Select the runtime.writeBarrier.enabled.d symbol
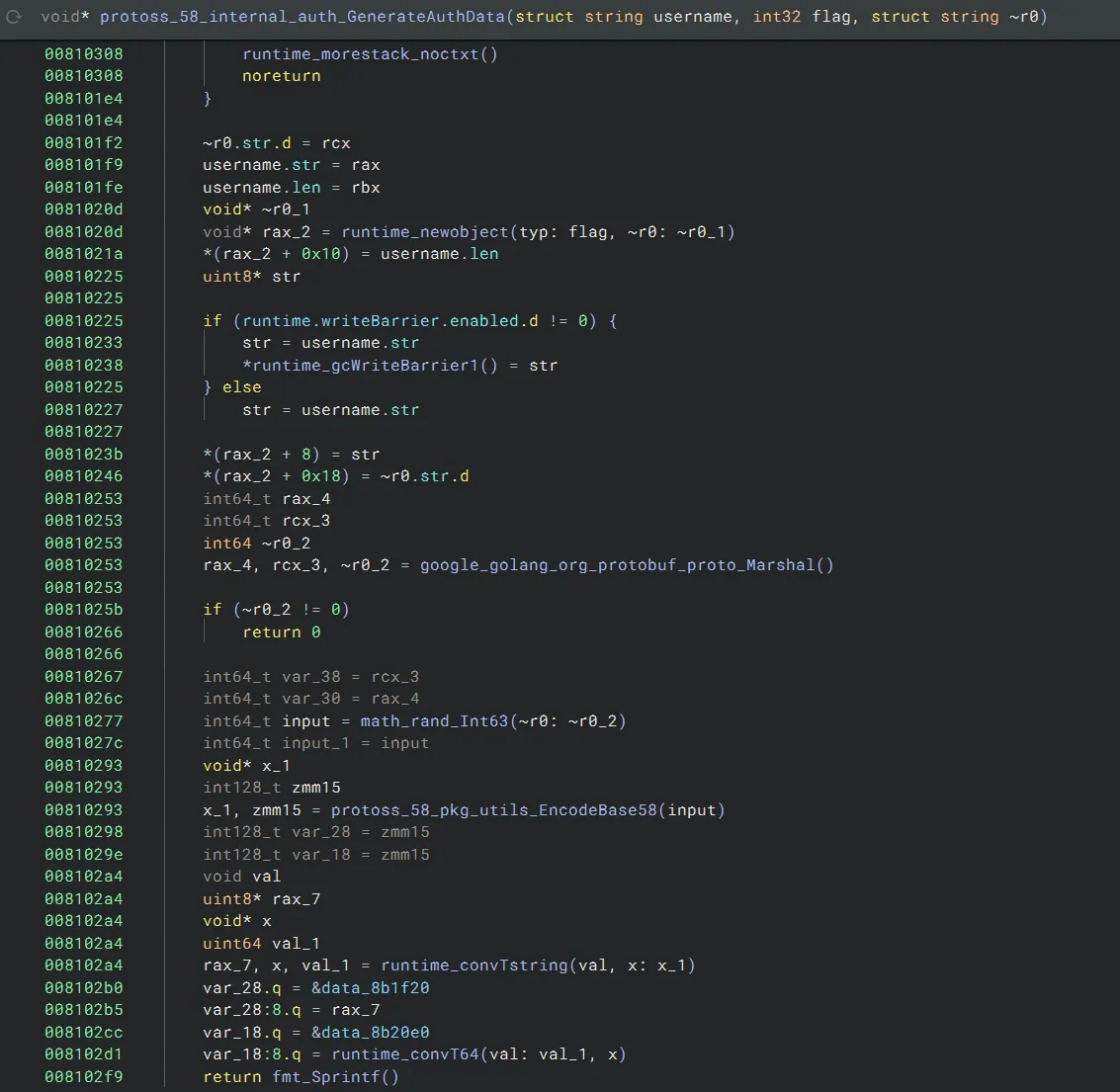The image size is (1120, 1092). coord(390,321)
